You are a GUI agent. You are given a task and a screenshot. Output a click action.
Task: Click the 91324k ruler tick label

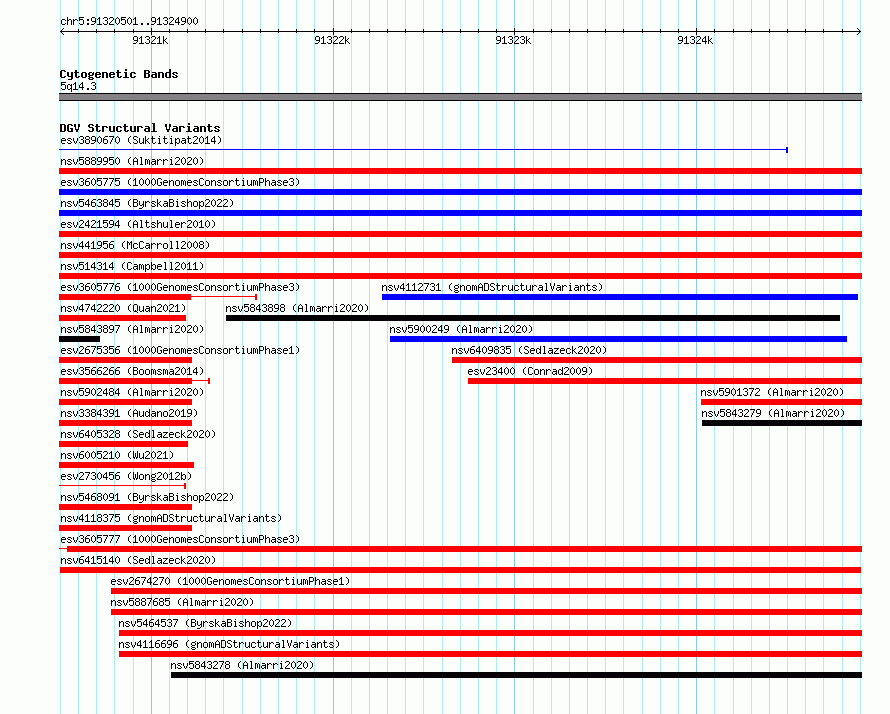695,40
